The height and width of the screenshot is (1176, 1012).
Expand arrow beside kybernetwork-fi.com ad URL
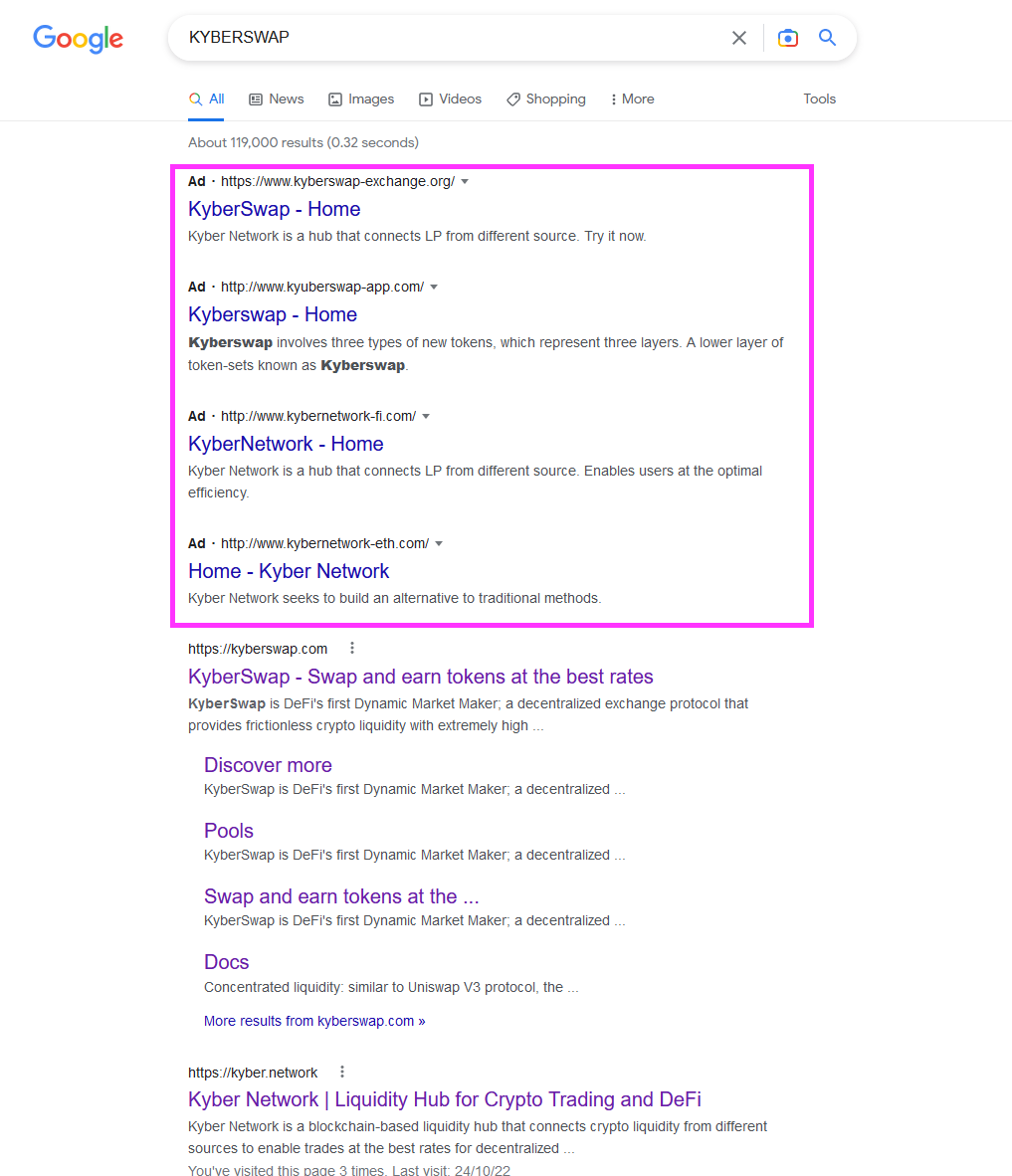tap(426, 416)
